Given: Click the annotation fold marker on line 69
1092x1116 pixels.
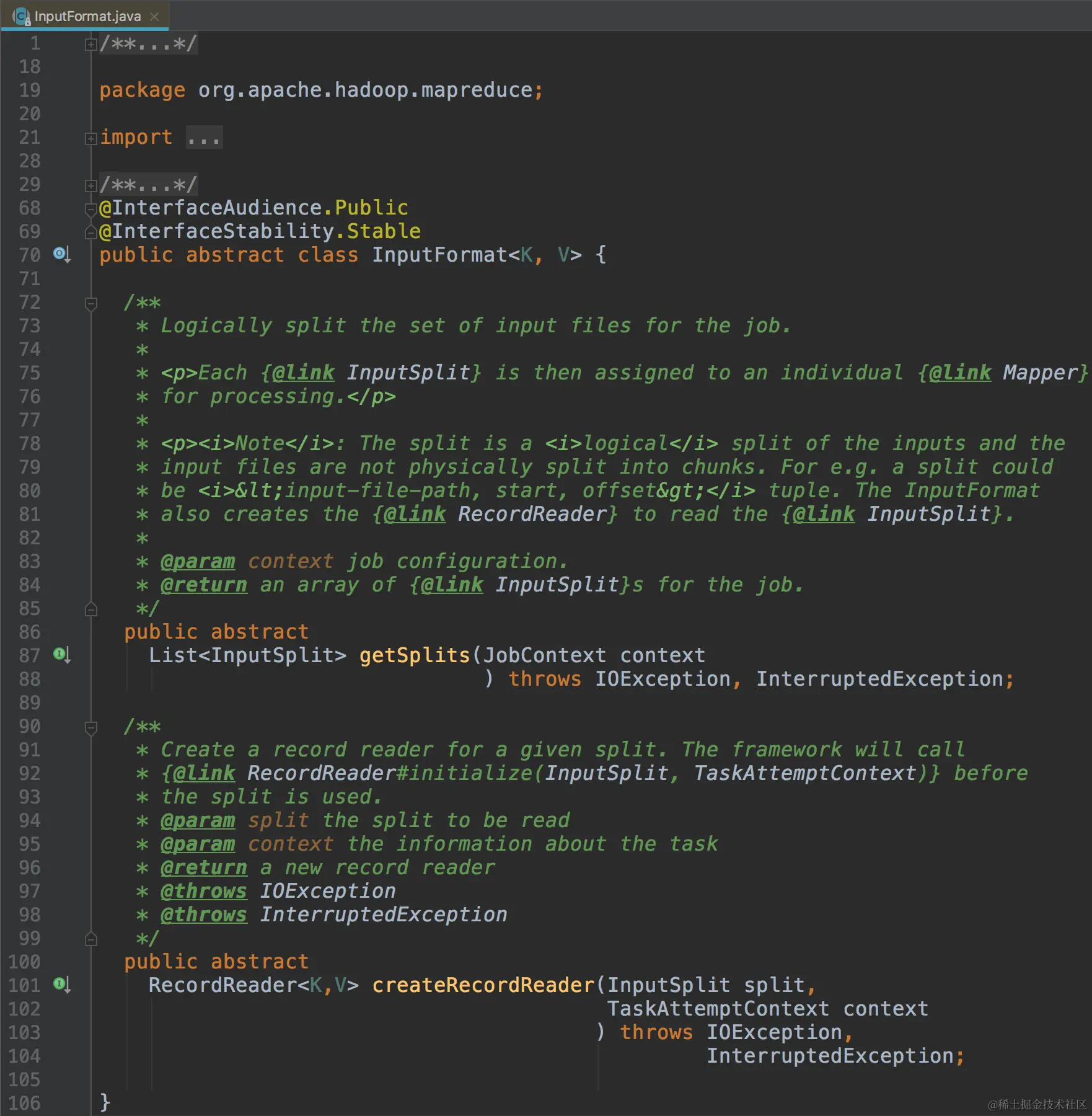Looking at the screenshot, I should coord(90,232).
